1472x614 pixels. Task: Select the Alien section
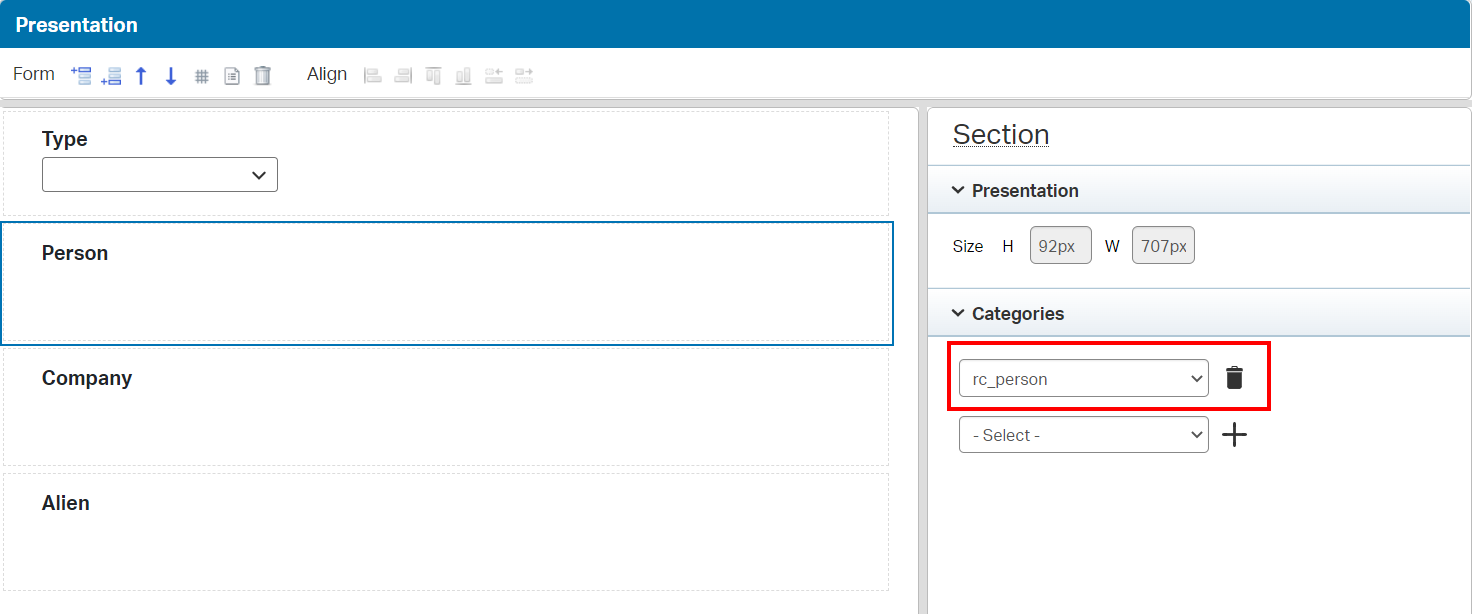point(446,531)
